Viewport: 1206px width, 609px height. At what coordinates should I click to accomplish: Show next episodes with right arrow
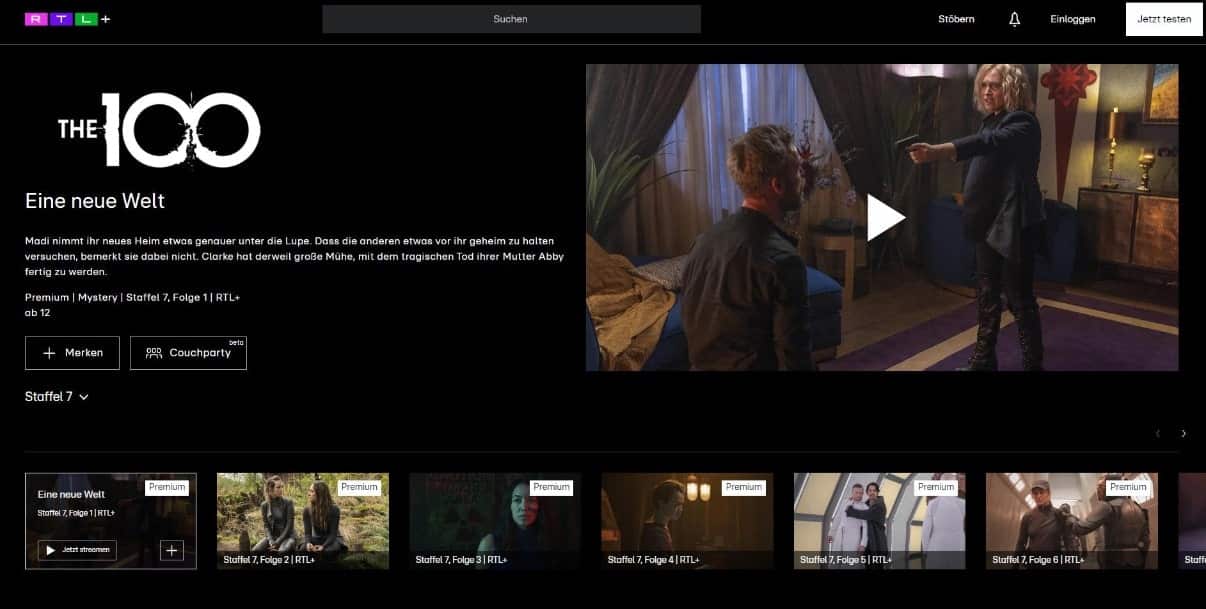click(x=1183, y=433)
